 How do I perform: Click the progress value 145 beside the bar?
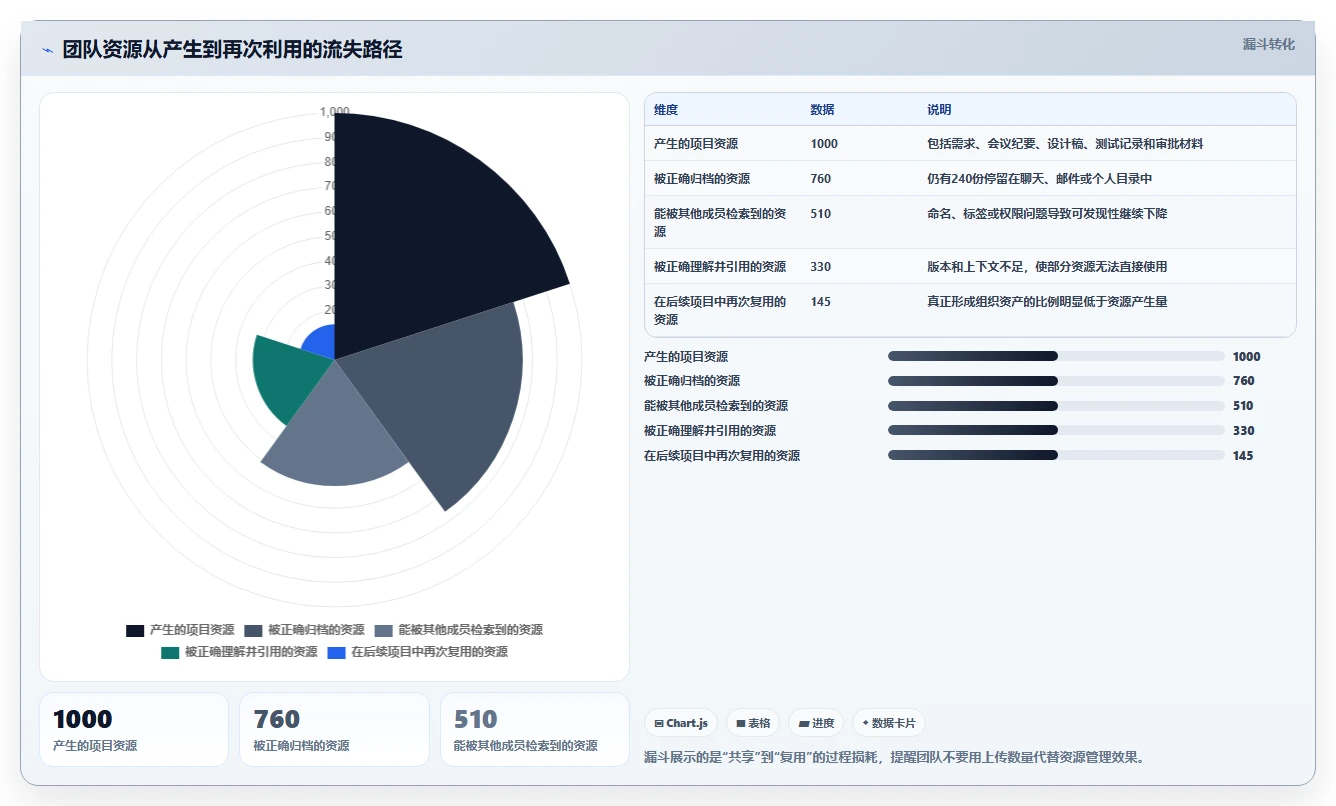(x=1243, y=456)
